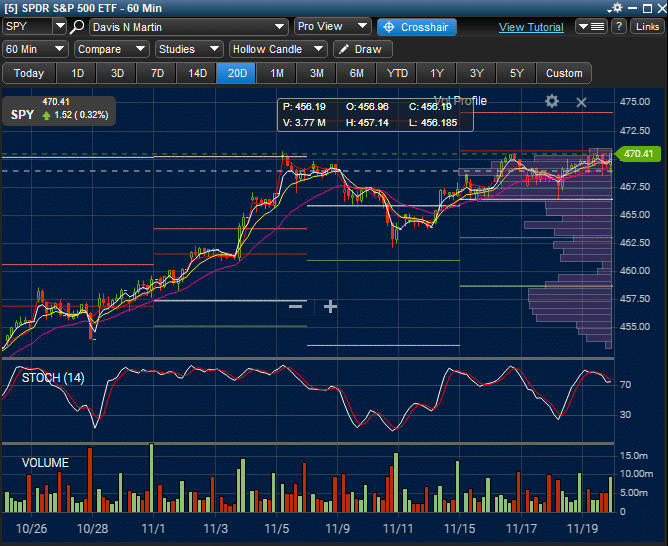
Task: Click the H: 457.14 value in tooltip
Action: (x=367, y=123)
